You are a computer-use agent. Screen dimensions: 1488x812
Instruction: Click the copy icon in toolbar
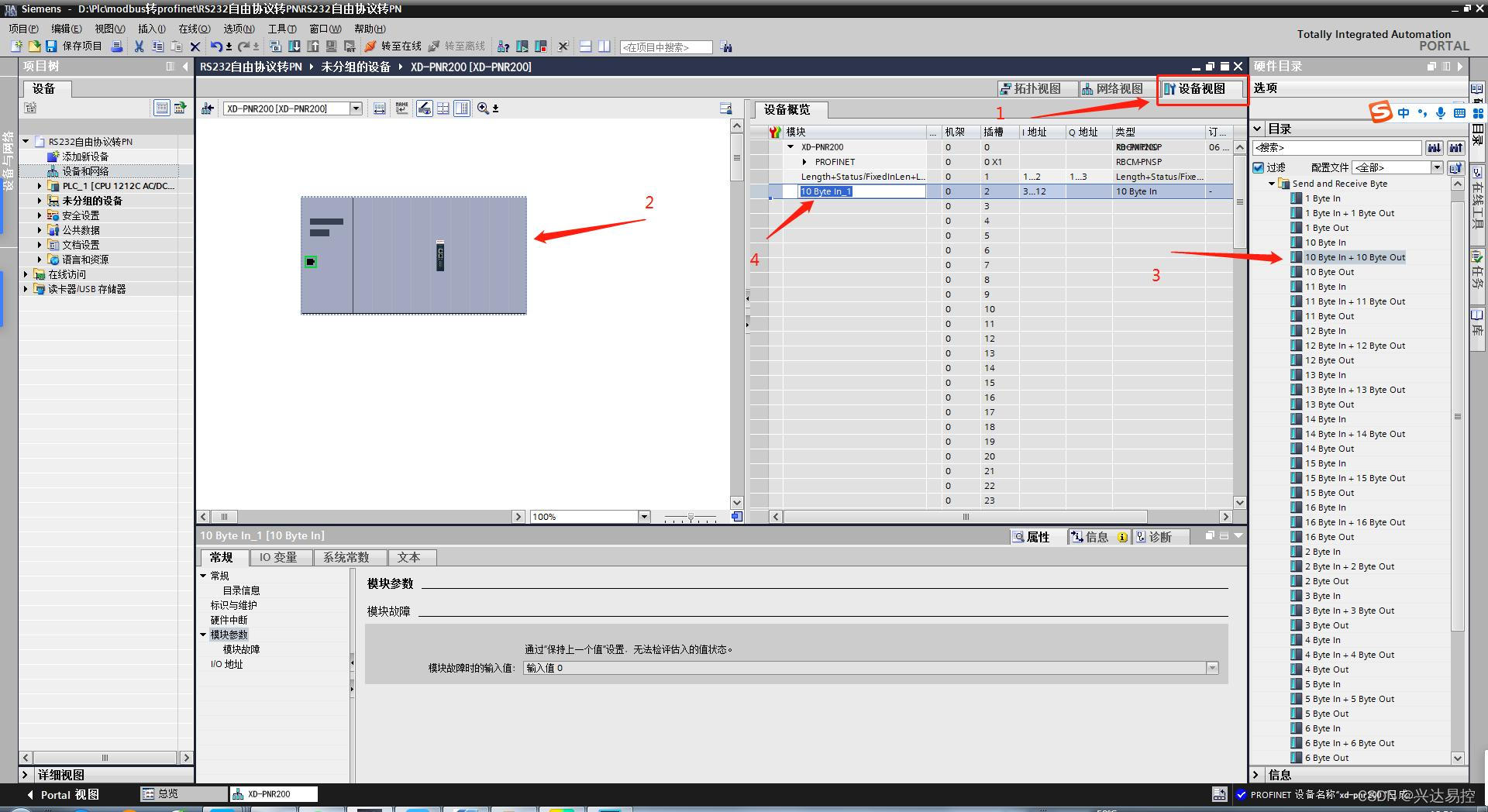click(x=157, y=46)
